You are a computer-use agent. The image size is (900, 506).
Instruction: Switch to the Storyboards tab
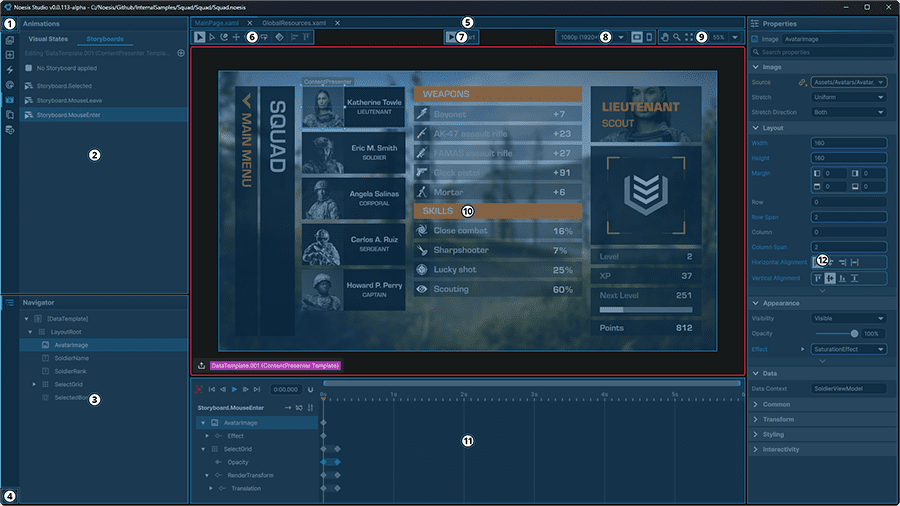coord(105,39)
